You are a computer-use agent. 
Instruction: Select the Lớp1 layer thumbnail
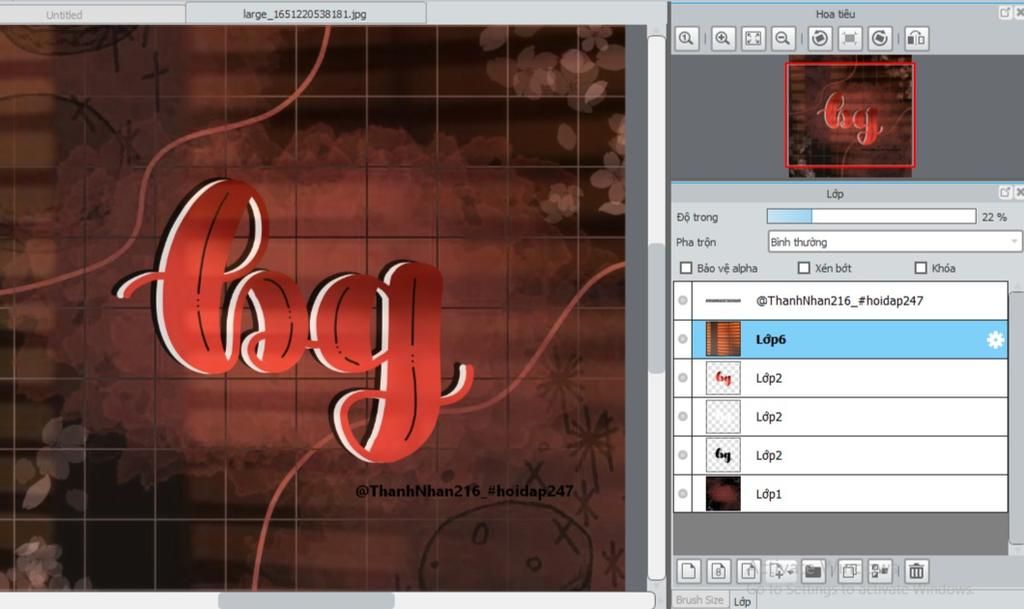(x=723, y=493)
